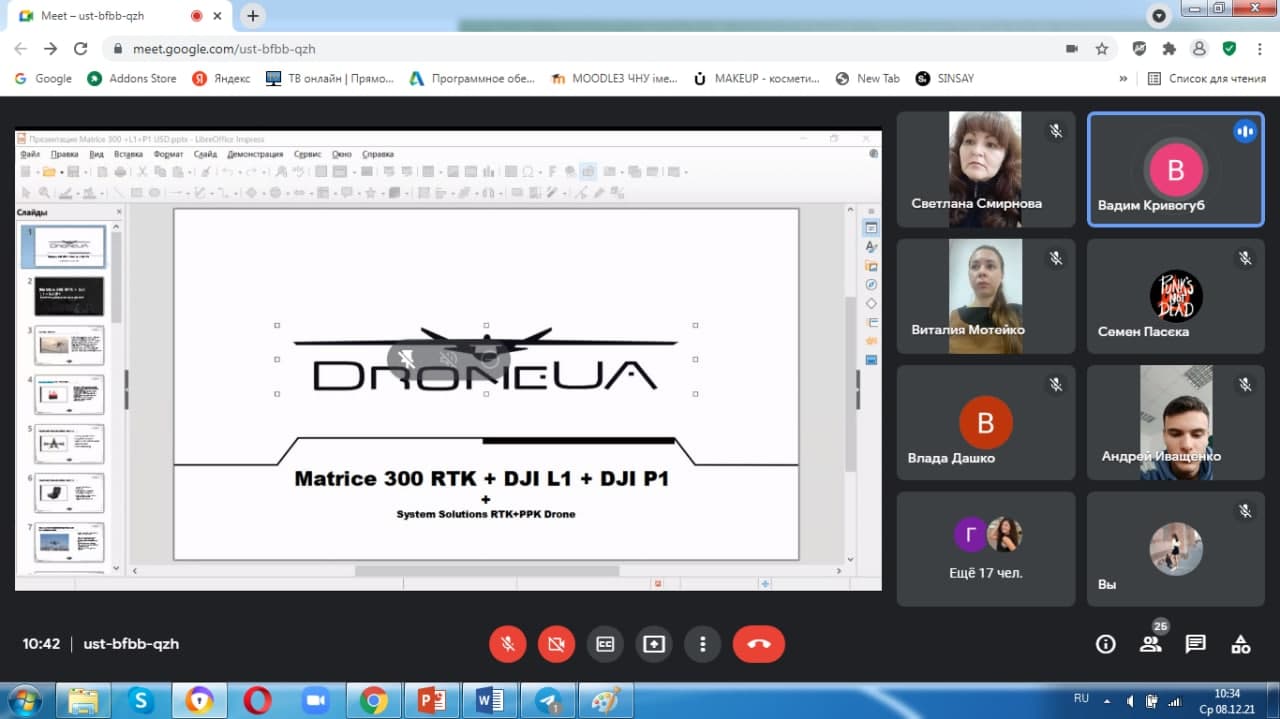Open the meeting details info panel
This screenshot has height=719, width=1280.
pyautogui.click(x=1105, y=644)
